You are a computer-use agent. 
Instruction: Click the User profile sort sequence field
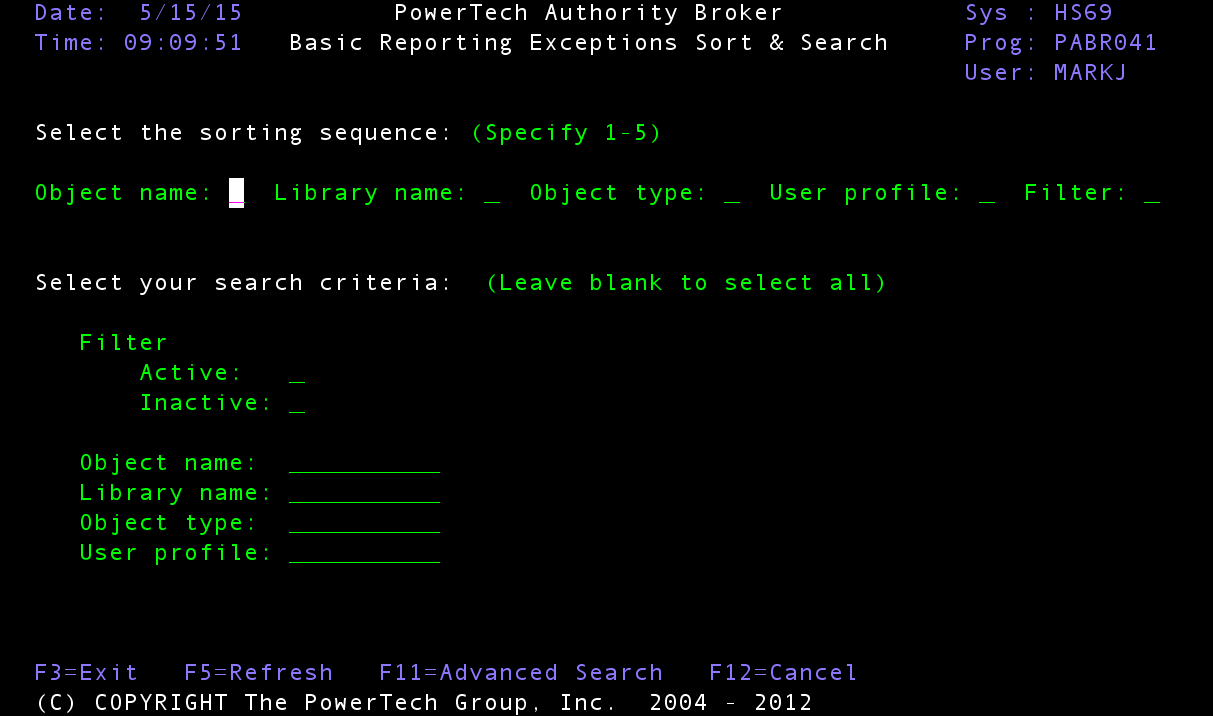pyautogui.click(x=987, y=193)
